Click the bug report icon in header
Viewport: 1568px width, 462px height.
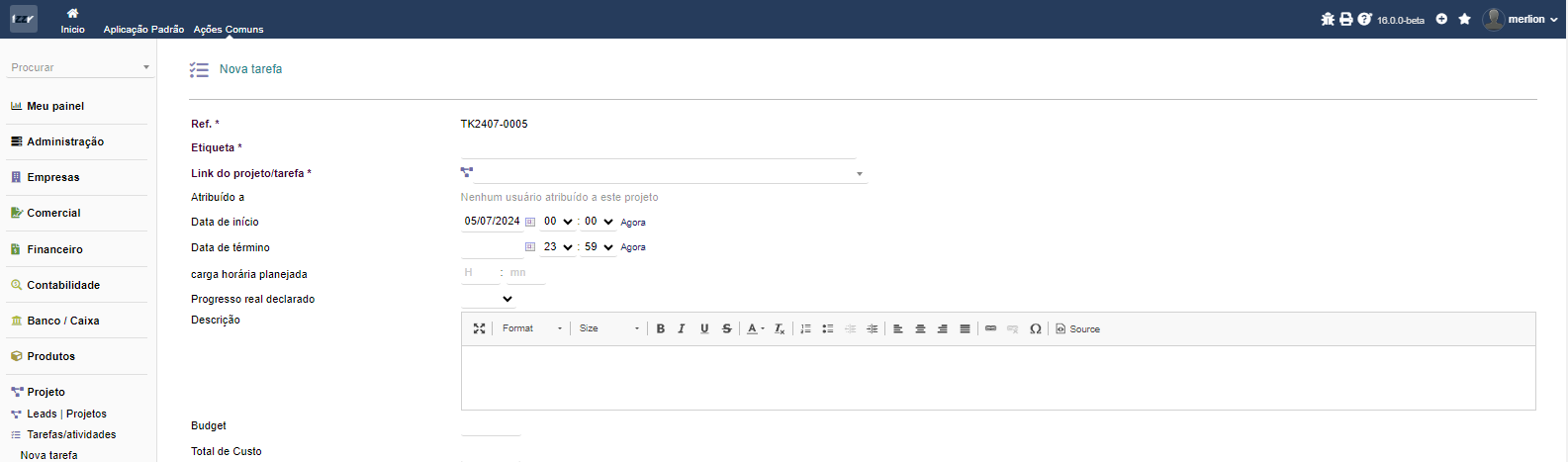(1328, 19)
